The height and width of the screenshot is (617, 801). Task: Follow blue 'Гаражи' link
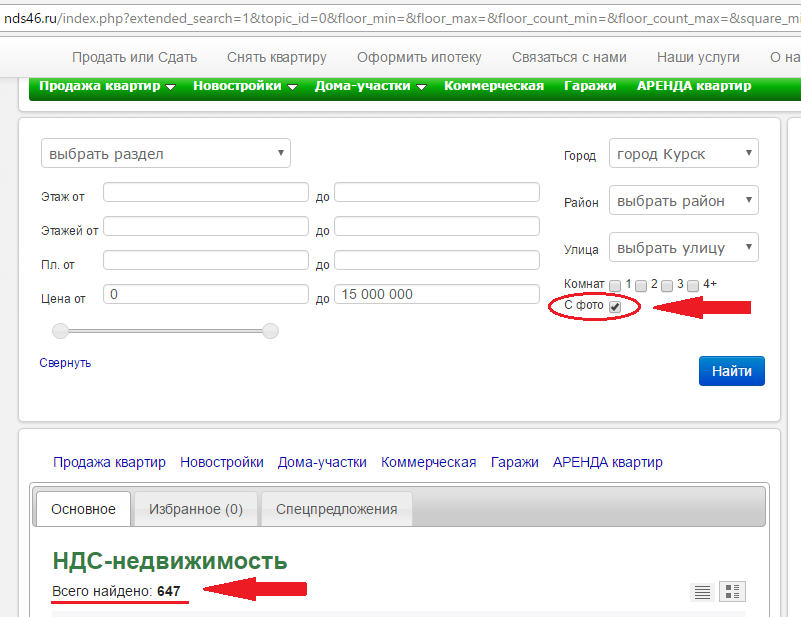pos(514,462)
